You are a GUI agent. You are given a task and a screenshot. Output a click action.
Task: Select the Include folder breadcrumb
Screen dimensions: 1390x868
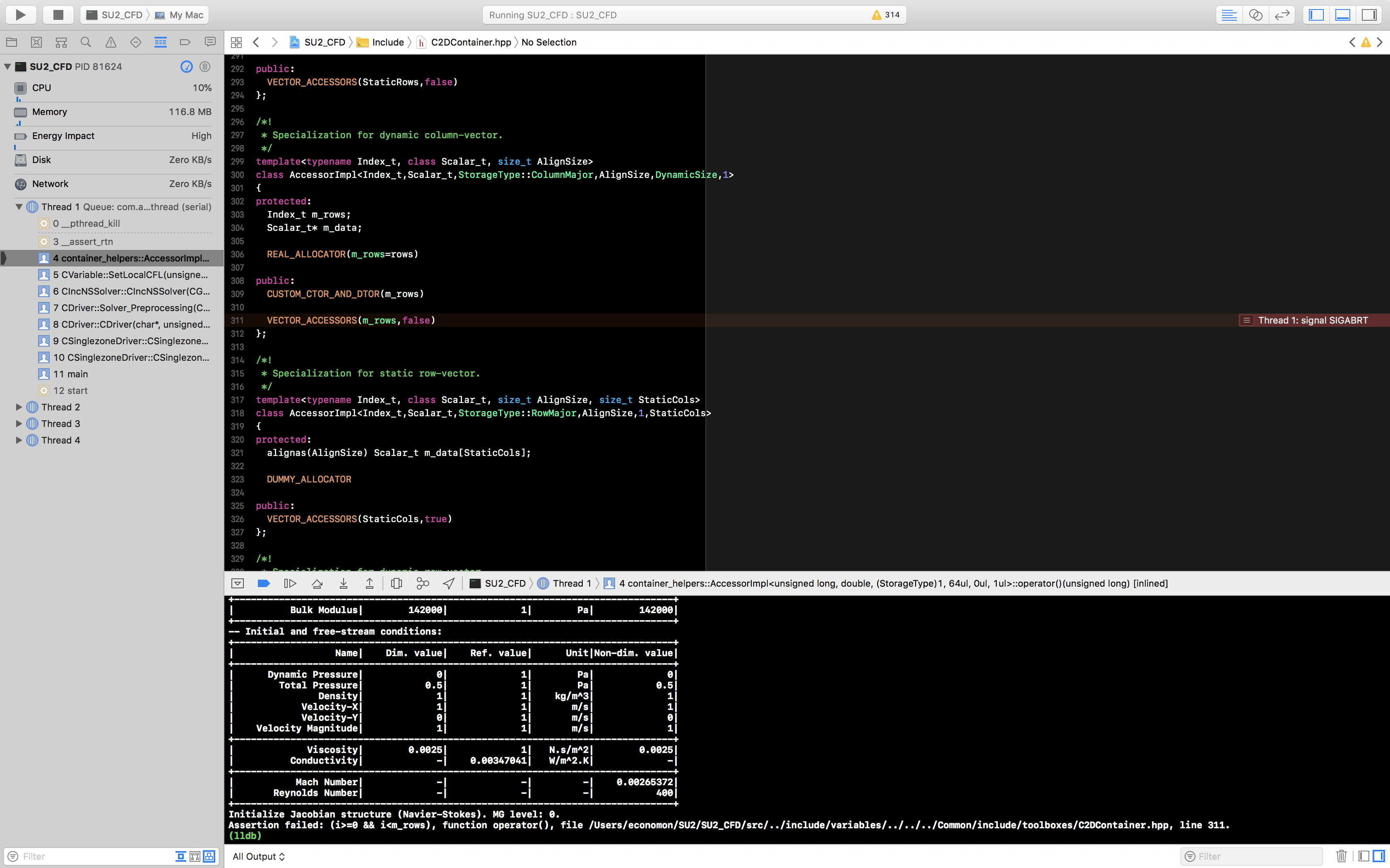[388, 43]
